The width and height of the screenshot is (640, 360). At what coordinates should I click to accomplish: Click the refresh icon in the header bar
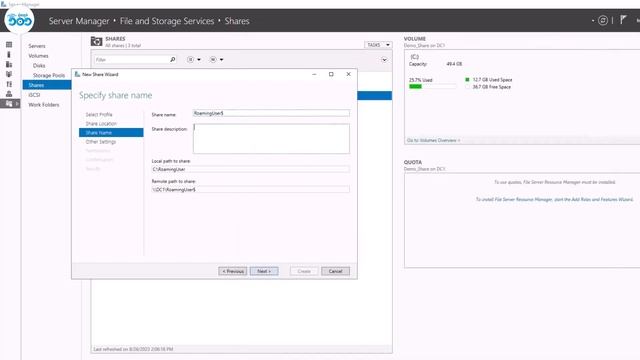[x=603, y=20]
